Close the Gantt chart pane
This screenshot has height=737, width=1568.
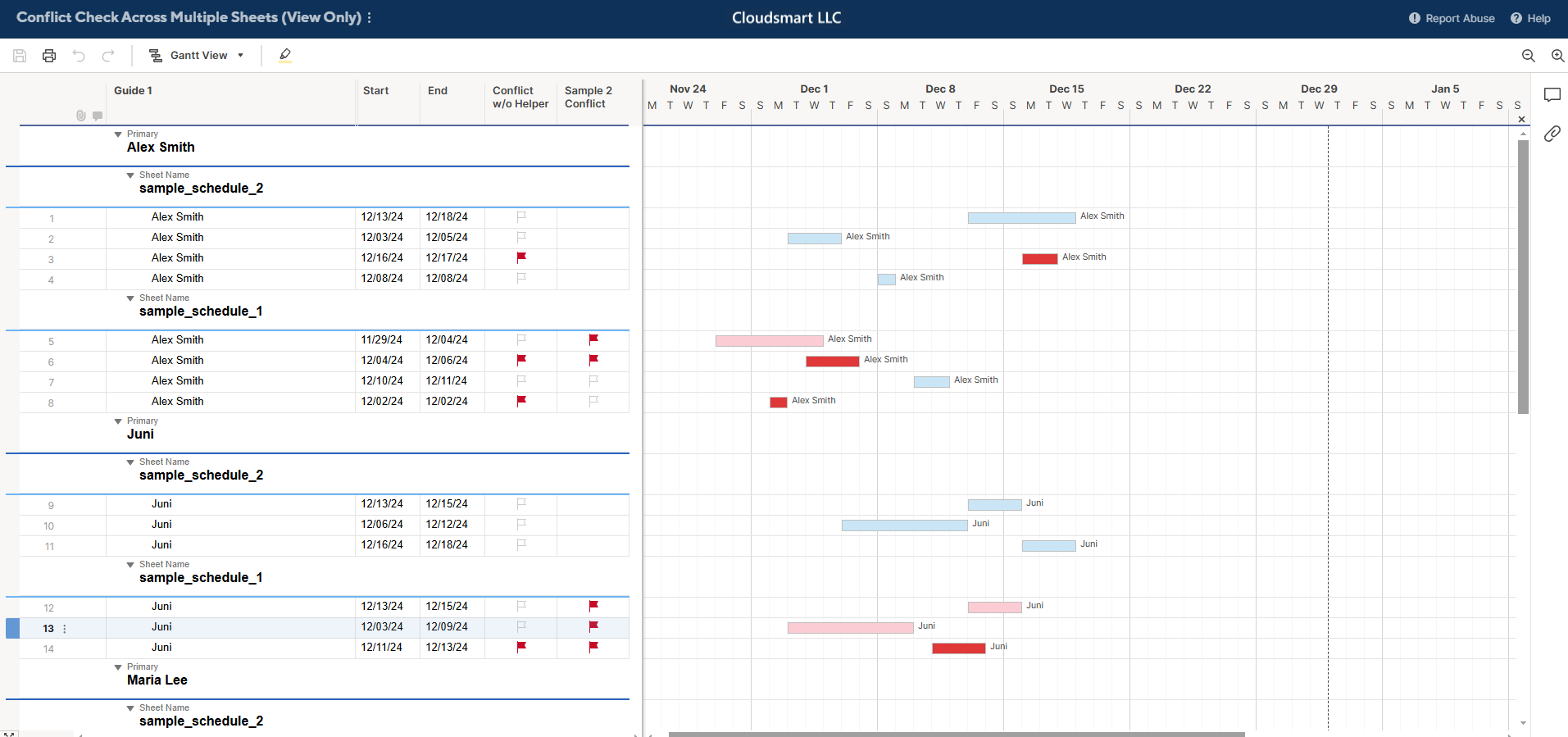(x=1522, y=120)
